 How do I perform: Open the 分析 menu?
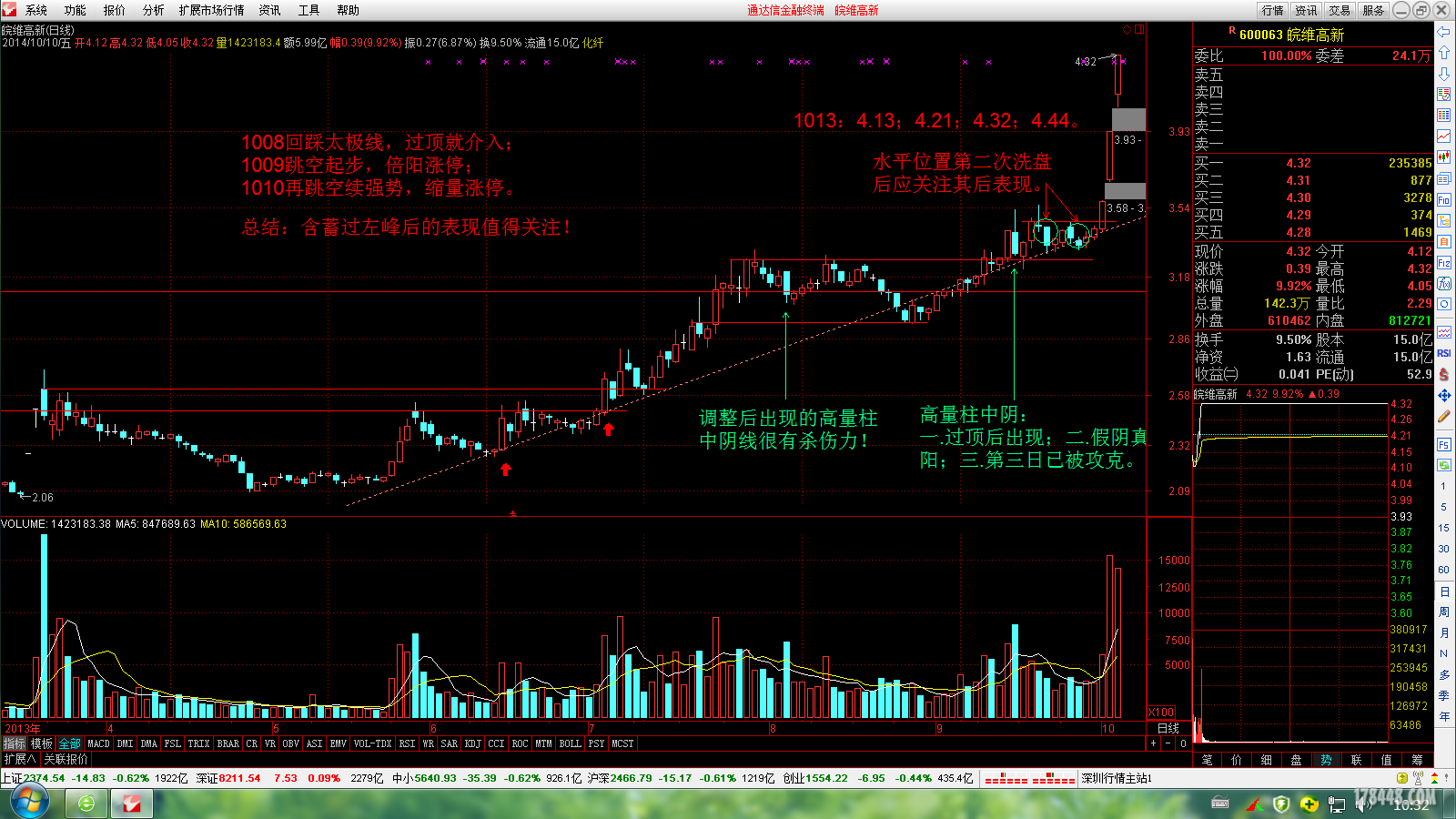click(x=153, y=10)
